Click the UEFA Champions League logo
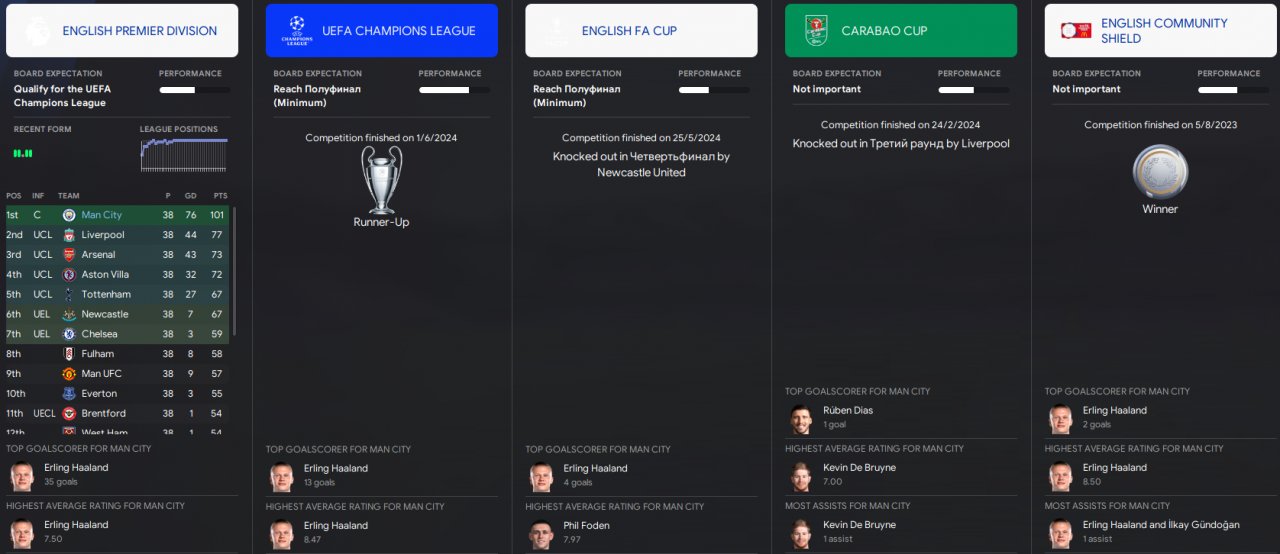The height and width of the screenshot is (554, 1280). click(295, 30)
